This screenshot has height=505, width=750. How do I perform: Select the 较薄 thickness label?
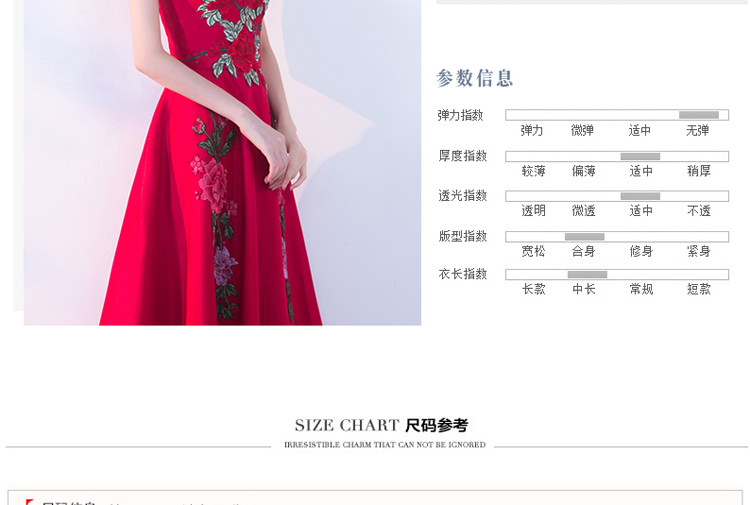point(533,171)
